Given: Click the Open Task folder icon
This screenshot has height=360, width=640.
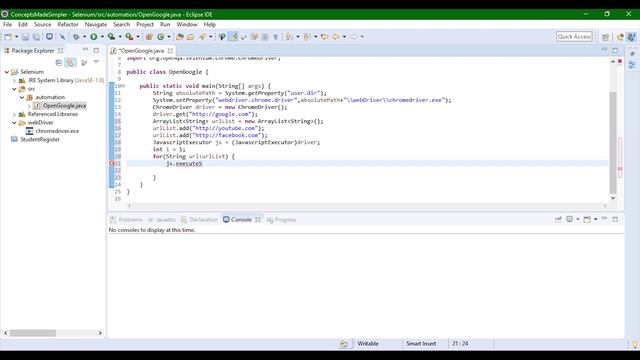Looking at the screenshot, I should (191, 37).
